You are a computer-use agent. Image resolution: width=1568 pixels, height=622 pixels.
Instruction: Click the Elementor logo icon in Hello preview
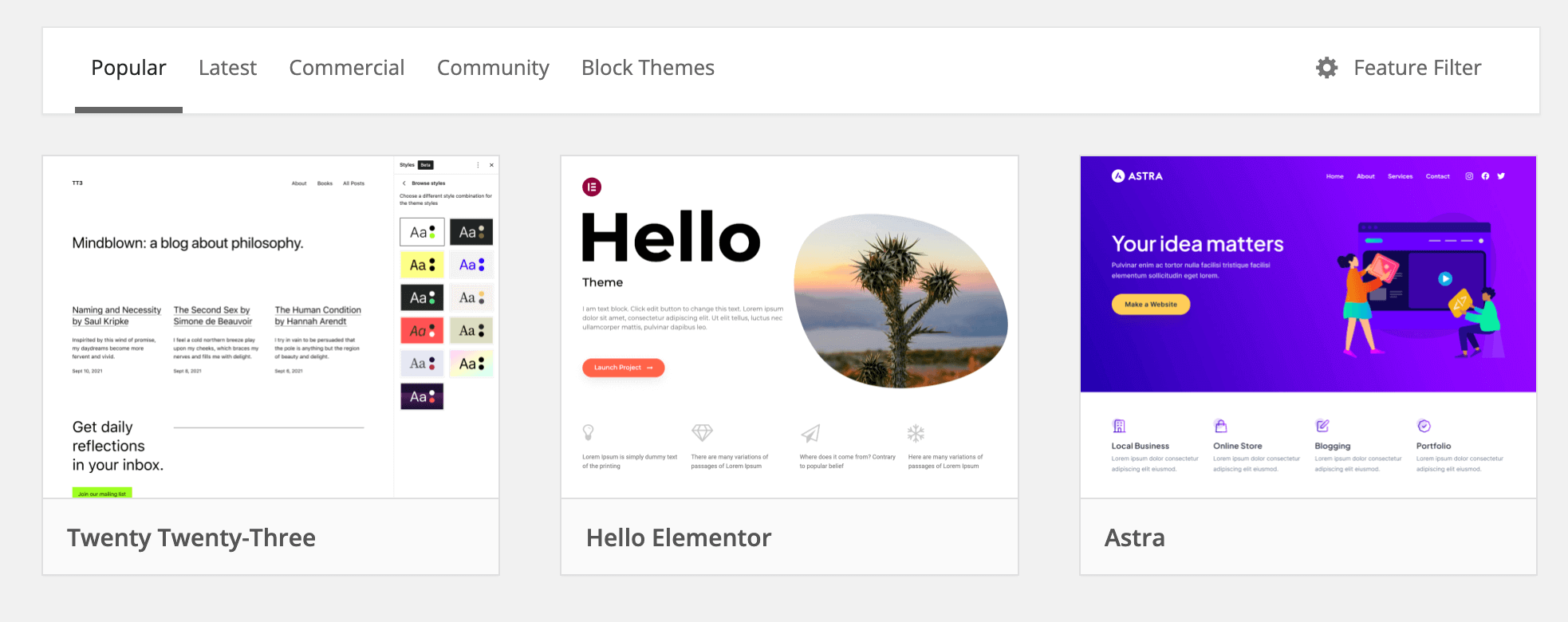[592, 187]
